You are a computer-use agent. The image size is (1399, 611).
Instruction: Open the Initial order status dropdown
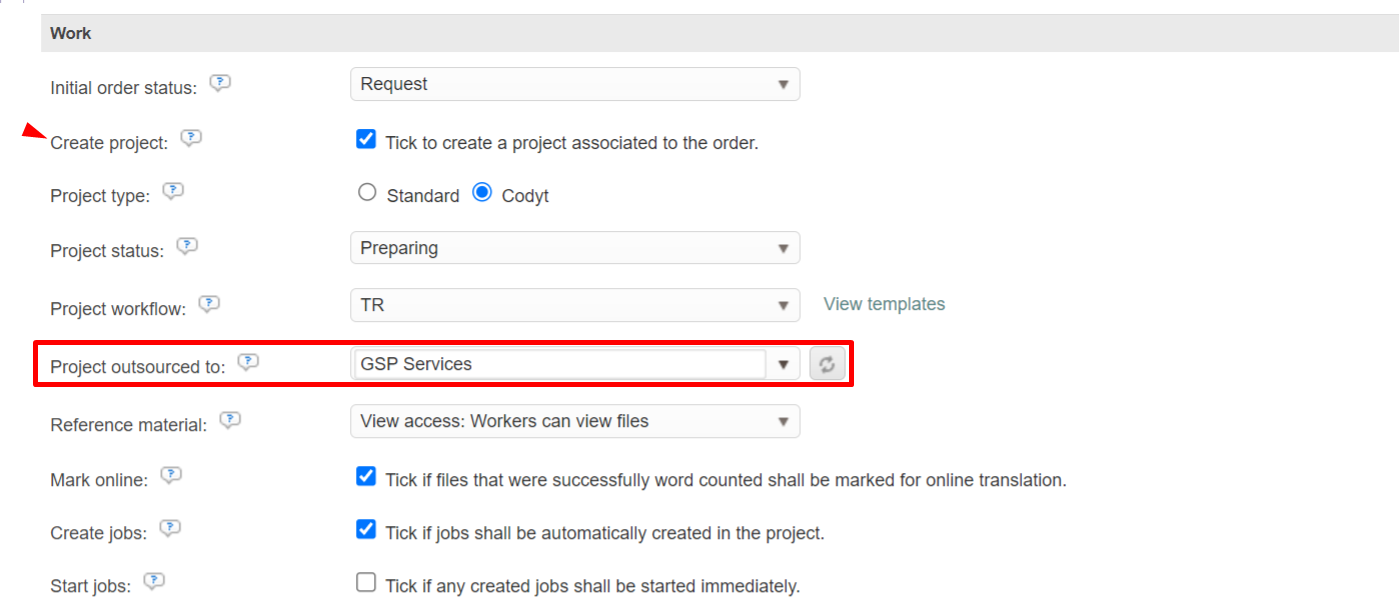[x=574, y=85]
